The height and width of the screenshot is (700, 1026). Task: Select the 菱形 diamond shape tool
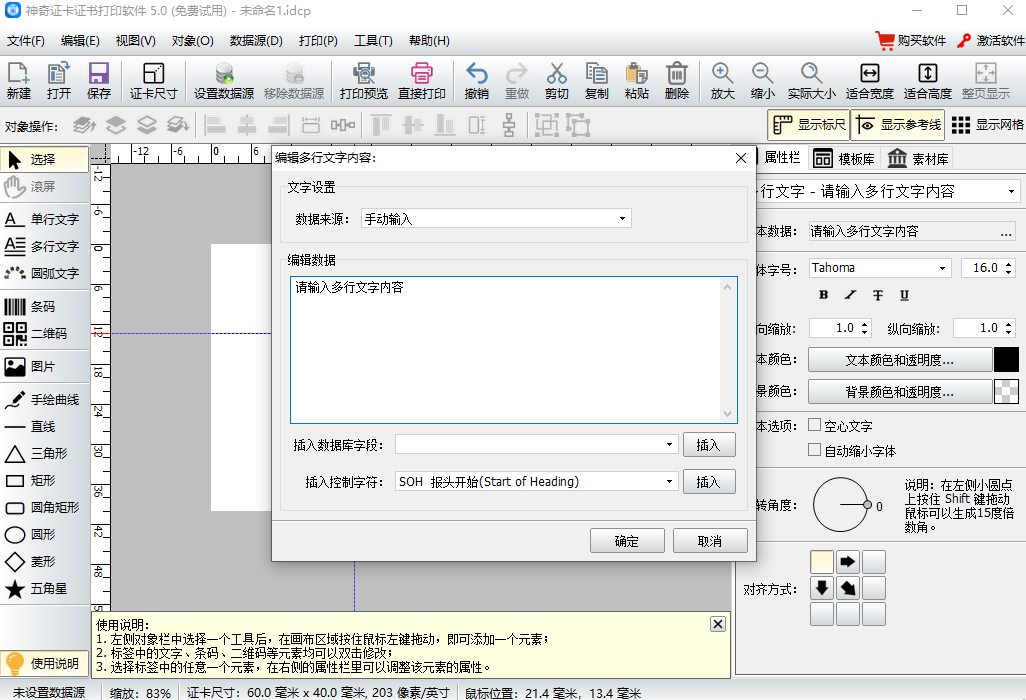point(44,561)
